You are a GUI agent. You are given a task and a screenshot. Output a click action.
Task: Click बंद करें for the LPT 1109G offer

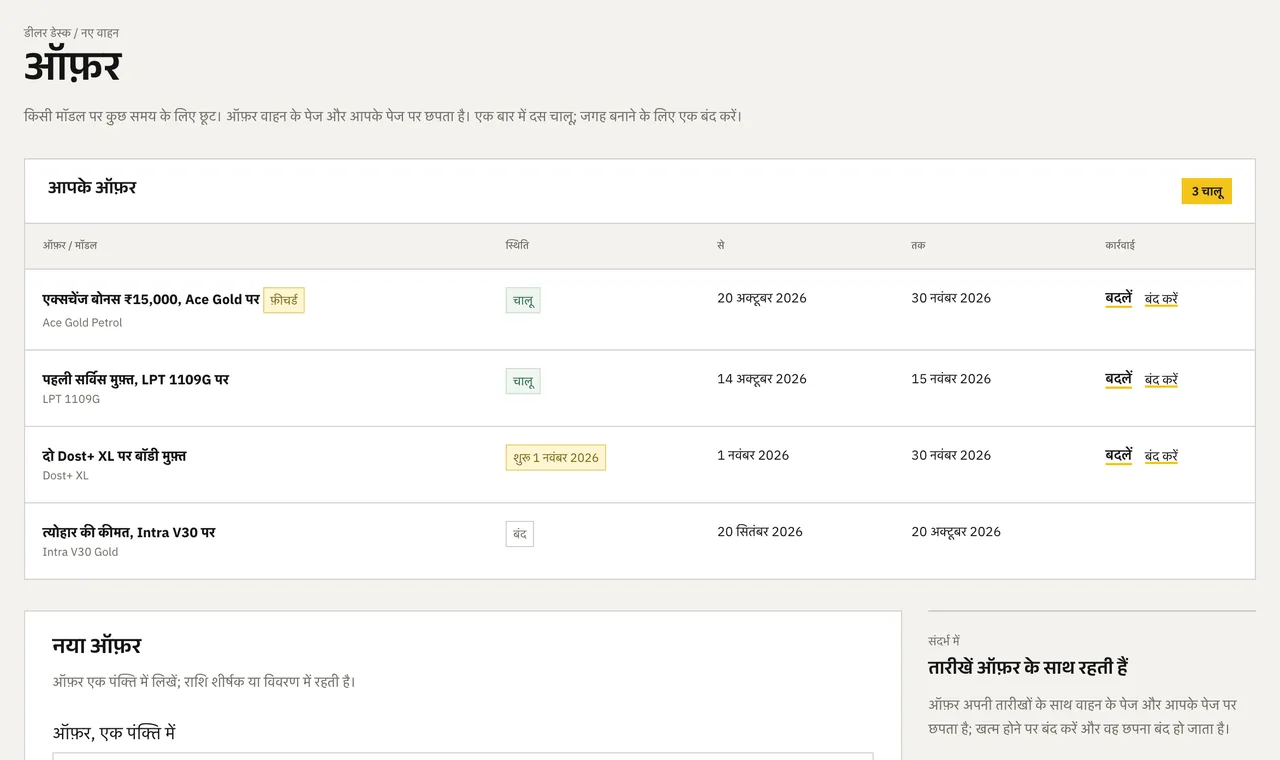click(1161, 379)
